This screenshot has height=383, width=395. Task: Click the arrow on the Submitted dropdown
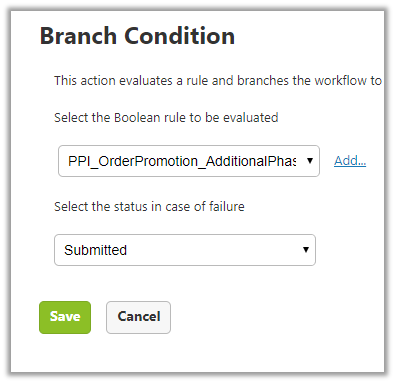point(306,250)
